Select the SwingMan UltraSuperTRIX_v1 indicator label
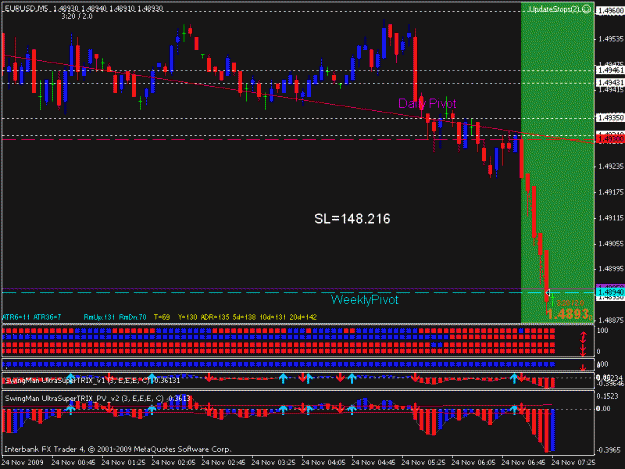This screenshot has width=625, height=469. (92, 381)
